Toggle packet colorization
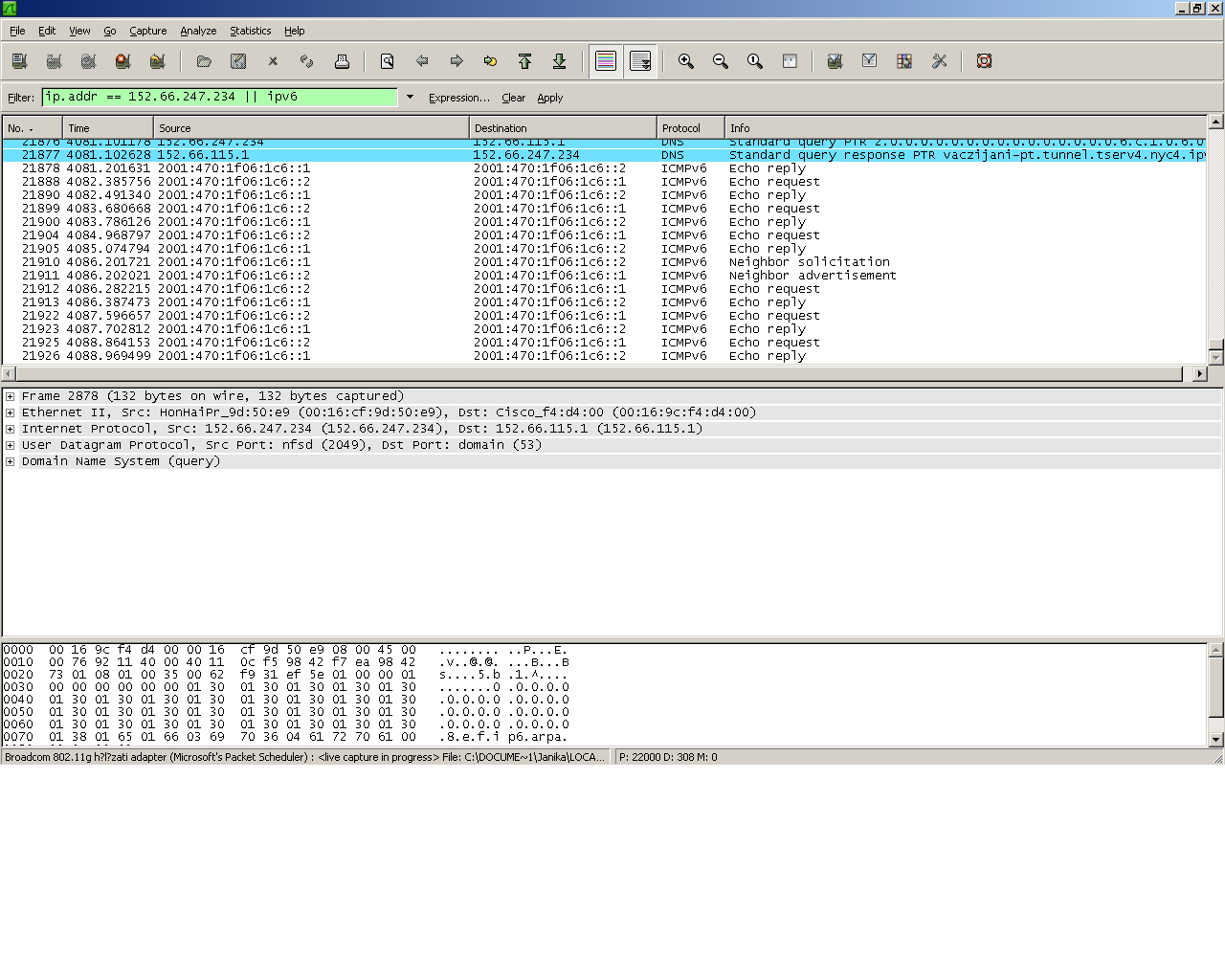1225x980 pixels. click(x=605, y=60)
